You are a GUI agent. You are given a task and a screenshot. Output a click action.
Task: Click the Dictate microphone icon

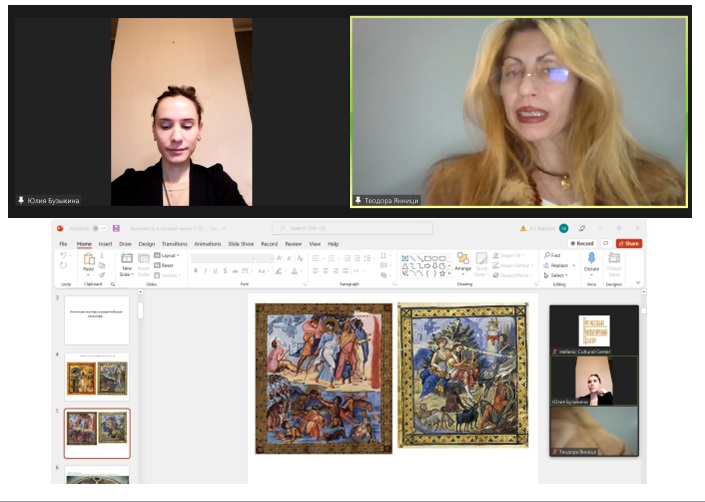click(591, 258)
